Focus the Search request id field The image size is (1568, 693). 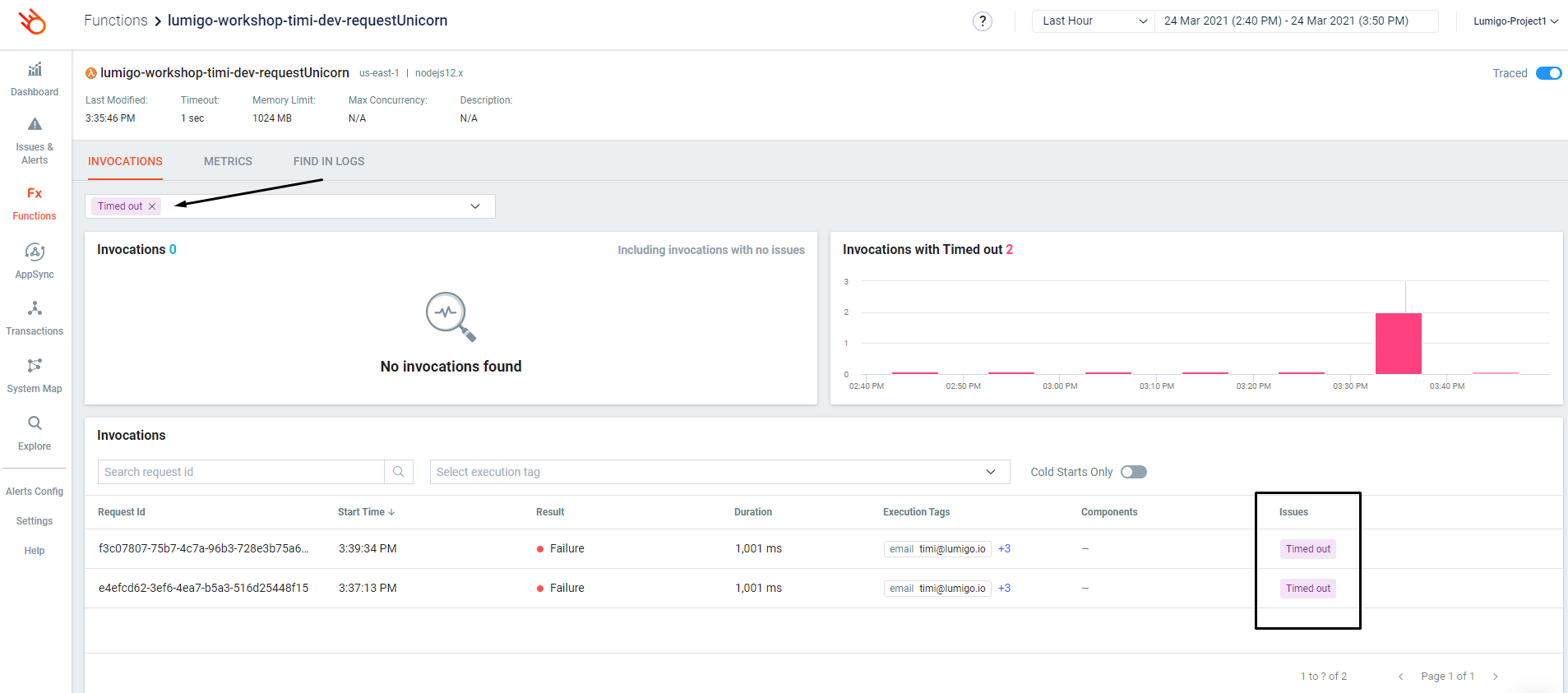click(x=241, y=472)
